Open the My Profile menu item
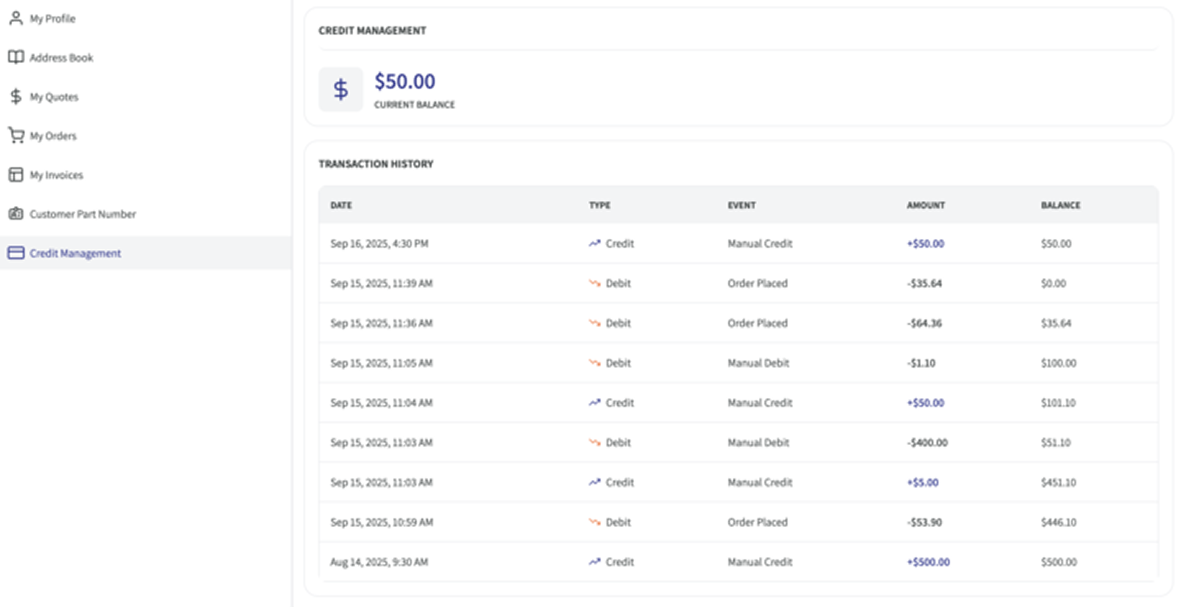This screenshot has width=1181, height=607. coord(52,19)
